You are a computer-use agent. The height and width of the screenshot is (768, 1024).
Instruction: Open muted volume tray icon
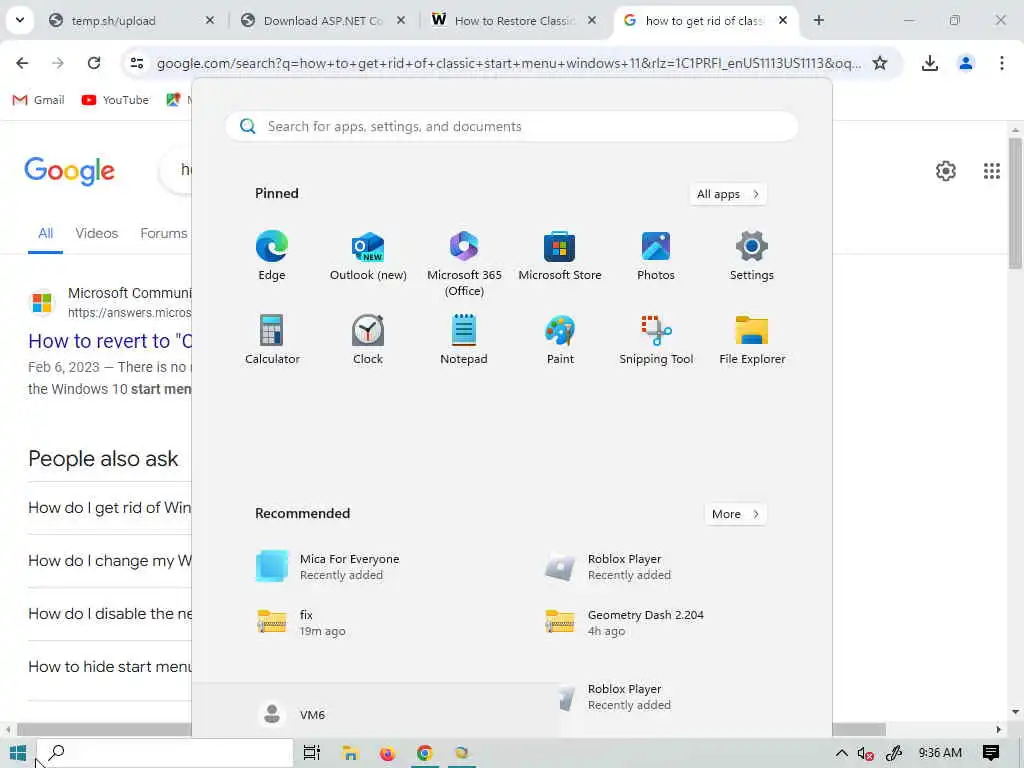tap(865, 753)
